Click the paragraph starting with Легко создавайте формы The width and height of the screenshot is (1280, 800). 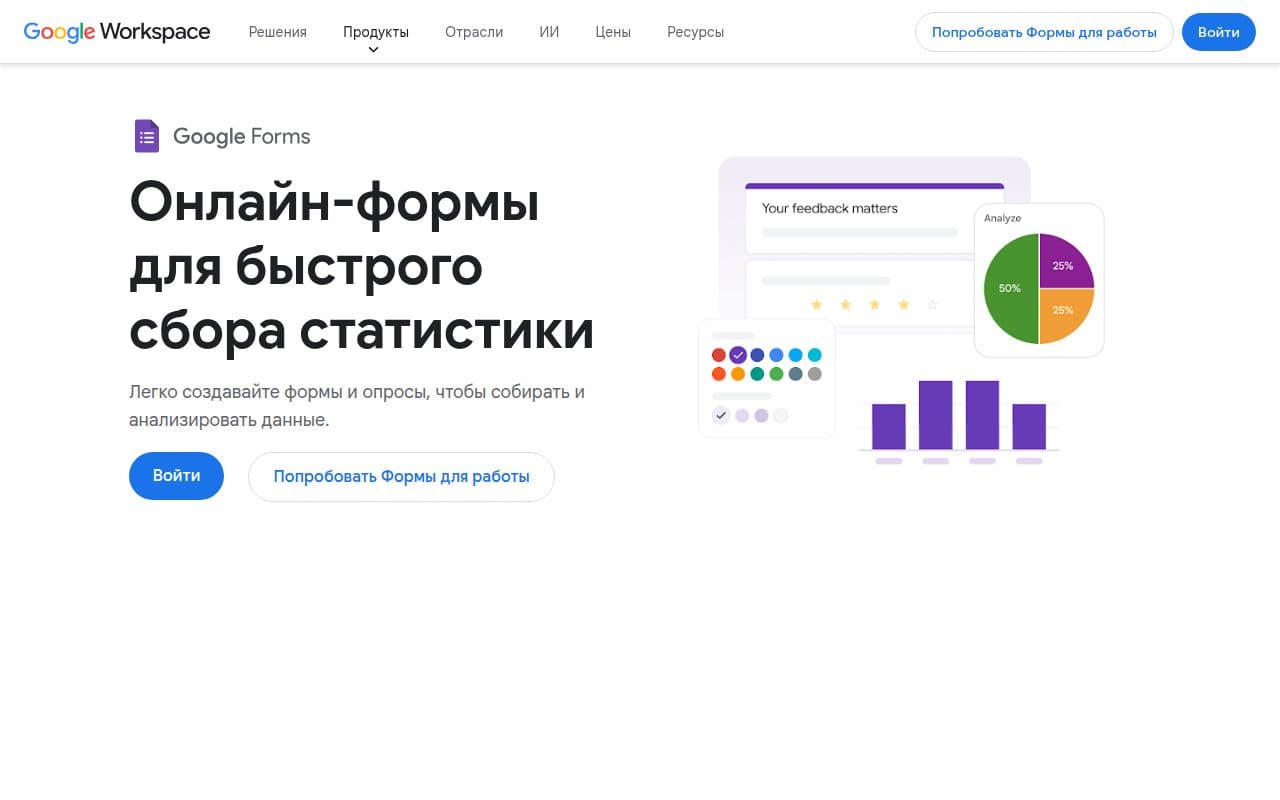click(x=357, y=405)
